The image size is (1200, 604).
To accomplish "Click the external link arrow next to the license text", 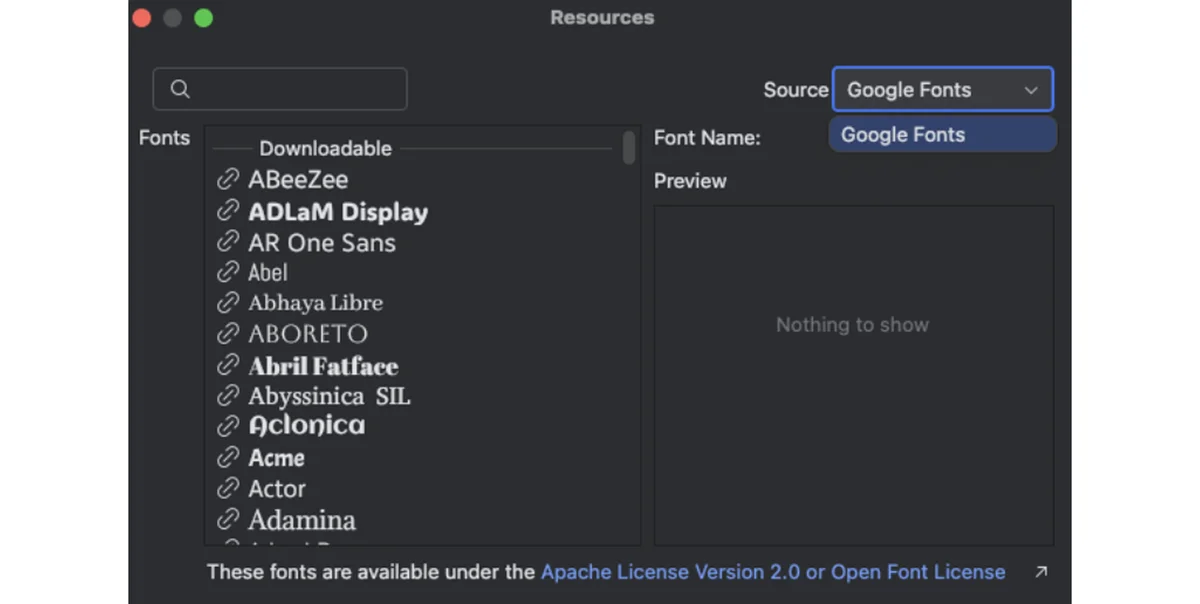I will [1041, 572].
